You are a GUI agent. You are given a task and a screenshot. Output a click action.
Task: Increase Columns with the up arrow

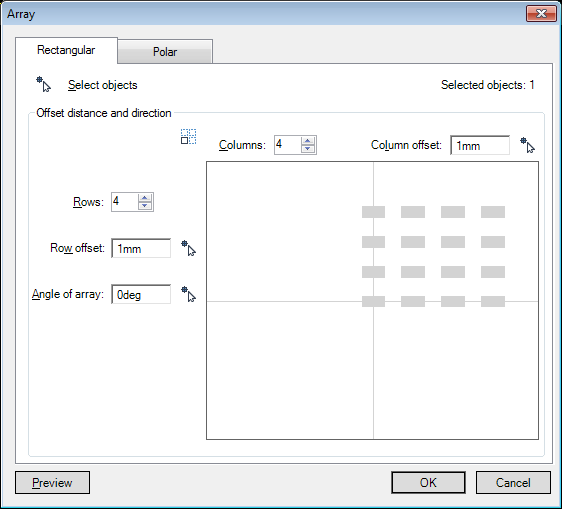coord(308,141)
